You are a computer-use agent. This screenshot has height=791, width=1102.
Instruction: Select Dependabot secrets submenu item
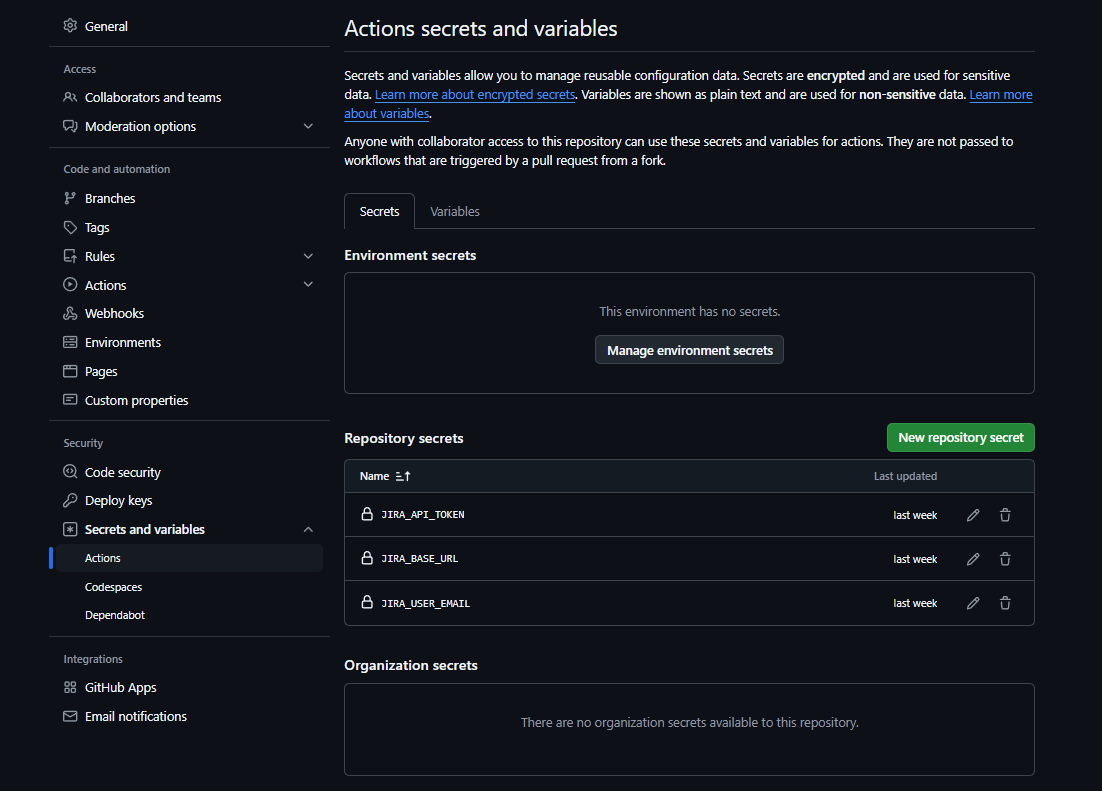coord(115,615)
